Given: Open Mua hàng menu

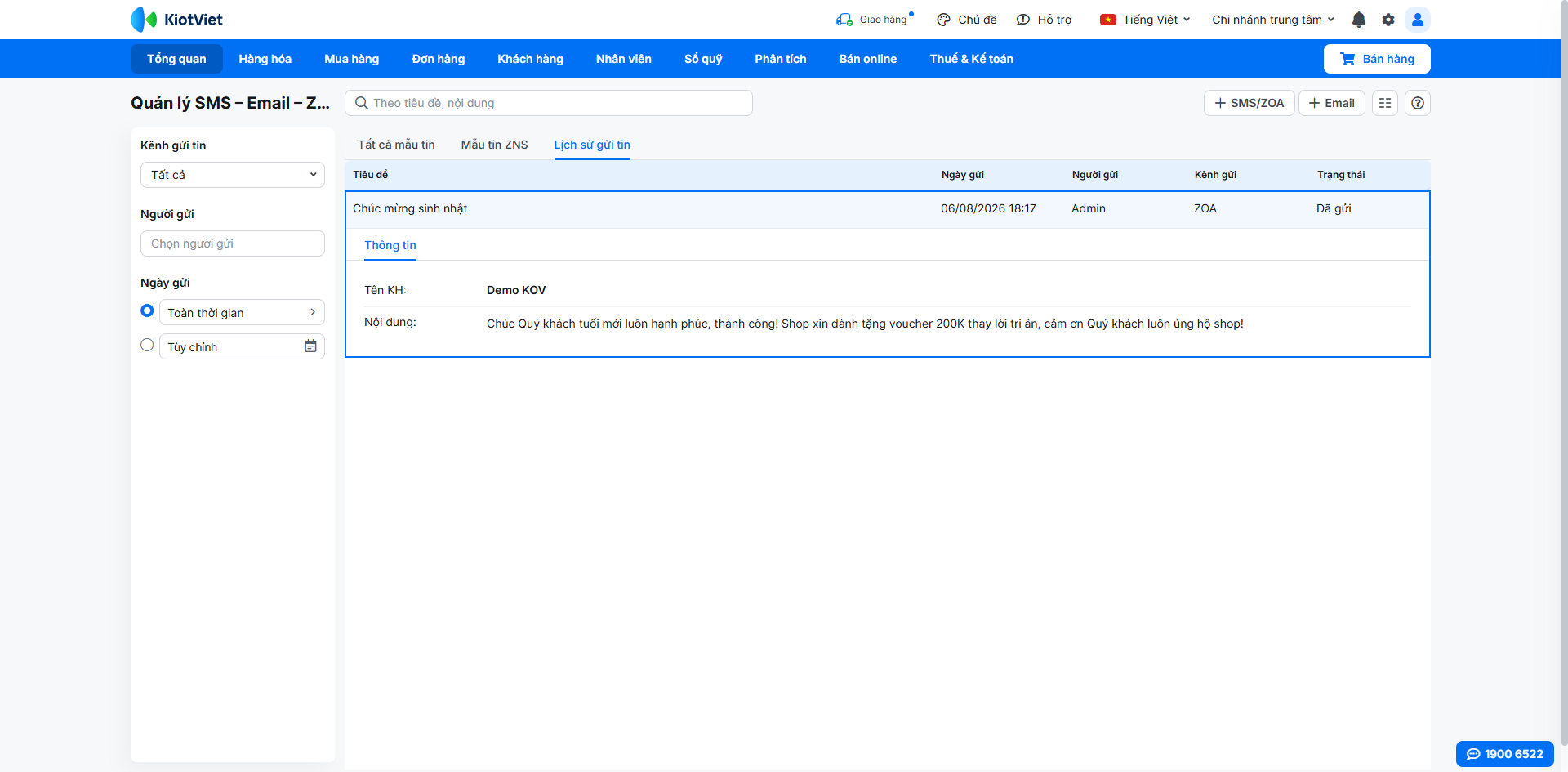Looking at the screenshot, I should tap(351, 59).
